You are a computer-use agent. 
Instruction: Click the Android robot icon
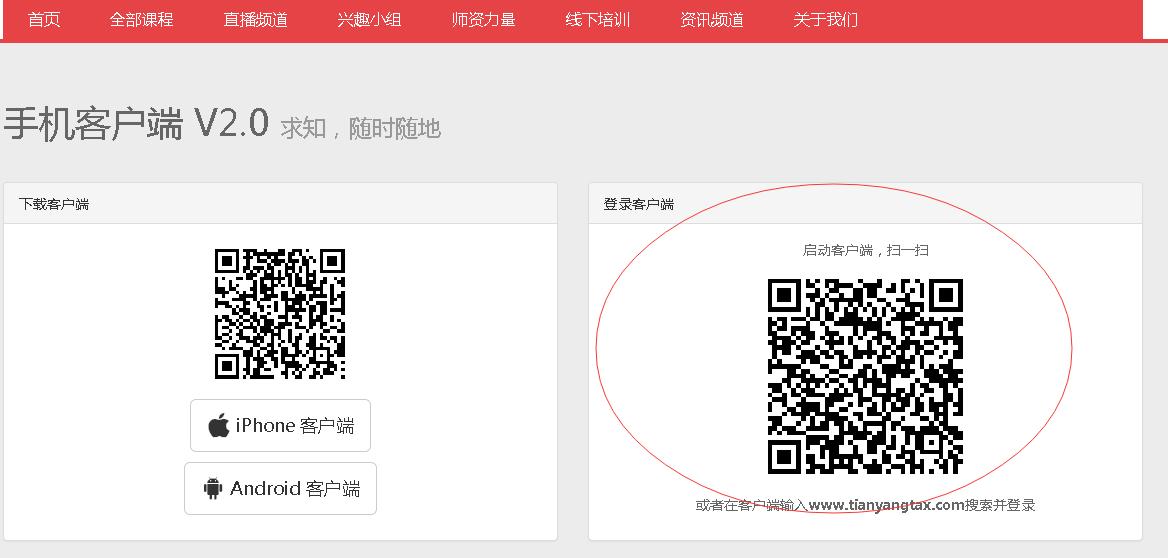click(212, 489)
